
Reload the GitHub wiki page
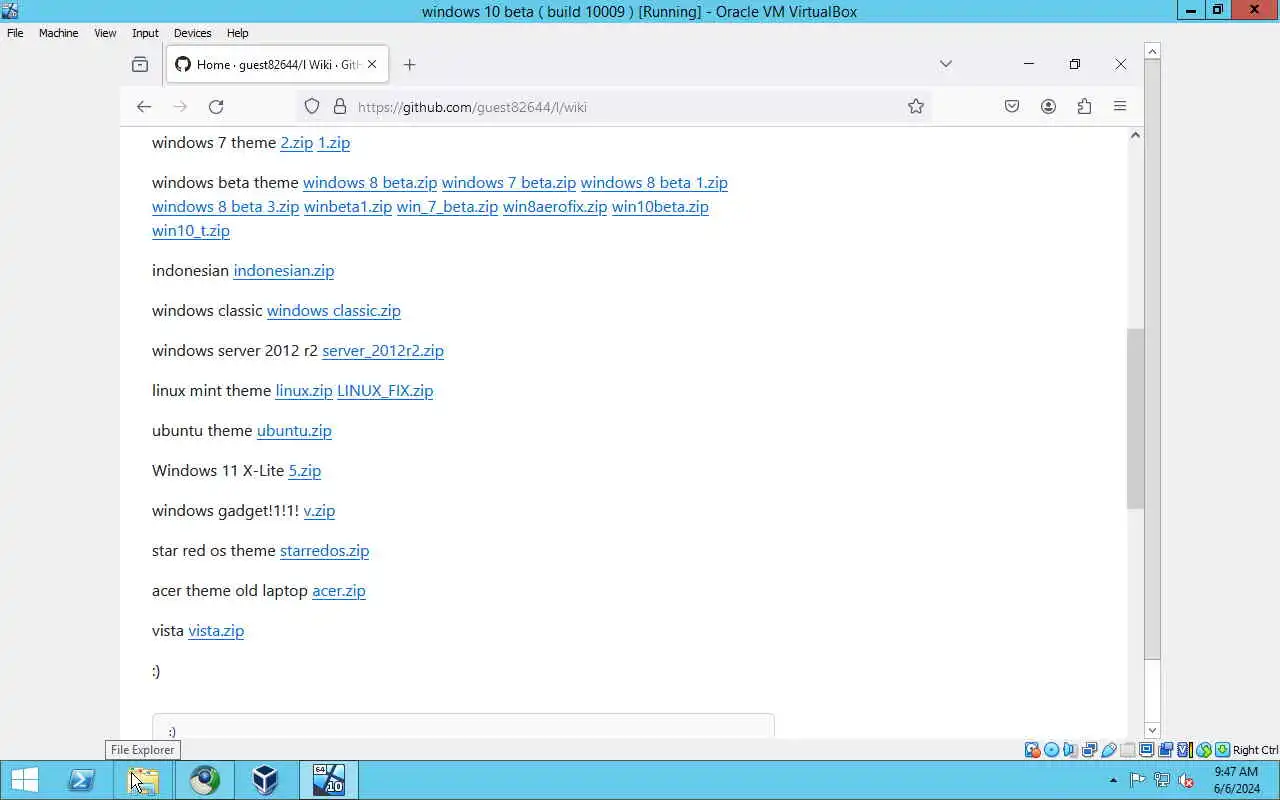[x=216, y=106]
